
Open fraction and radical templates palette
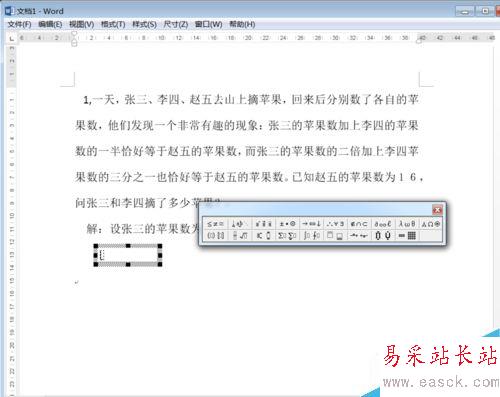click(x=239, y=236)
